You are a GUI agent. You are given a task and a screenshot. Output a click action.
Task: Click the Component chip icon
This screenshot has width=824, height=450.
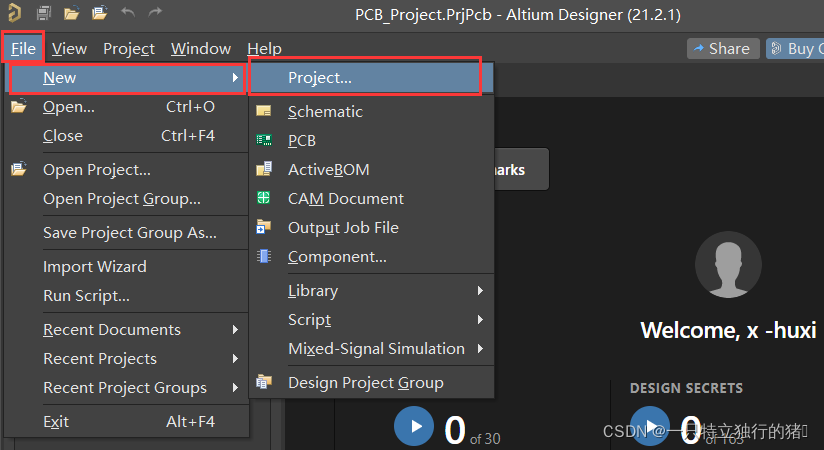pyautogui.click(x=263, y=256)
